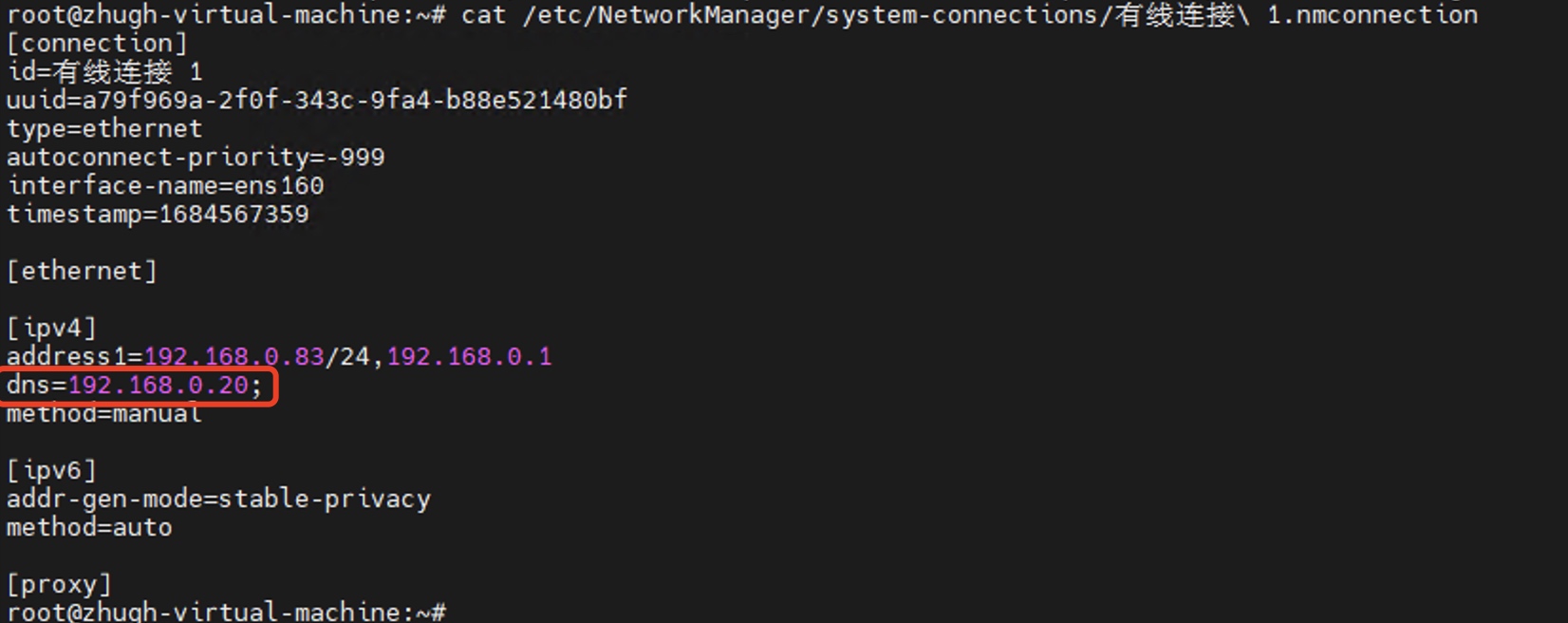Image resolution: width=1568 pixels, height=623 pixels.
Task: Click the addr-gen-mode=stable-privacy line
Action: coord(218,500)
